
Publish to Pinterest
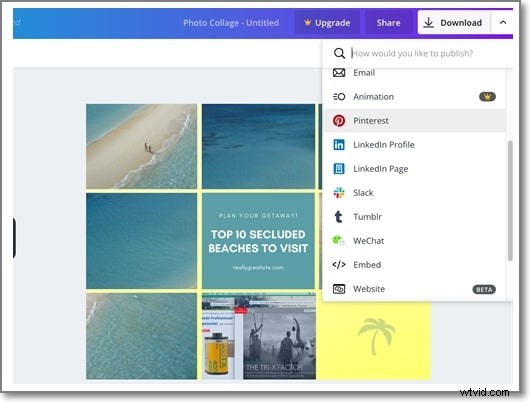coord(414,121)
